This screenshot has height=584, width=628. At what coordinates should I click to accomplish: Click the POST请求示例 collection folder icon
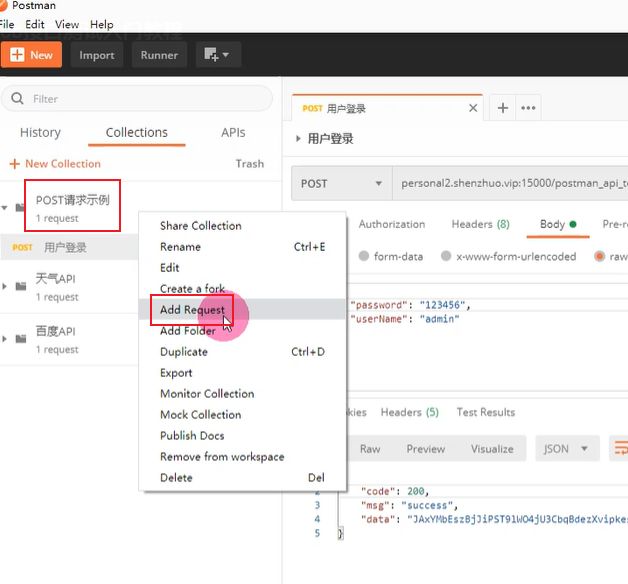coord(21,207)
